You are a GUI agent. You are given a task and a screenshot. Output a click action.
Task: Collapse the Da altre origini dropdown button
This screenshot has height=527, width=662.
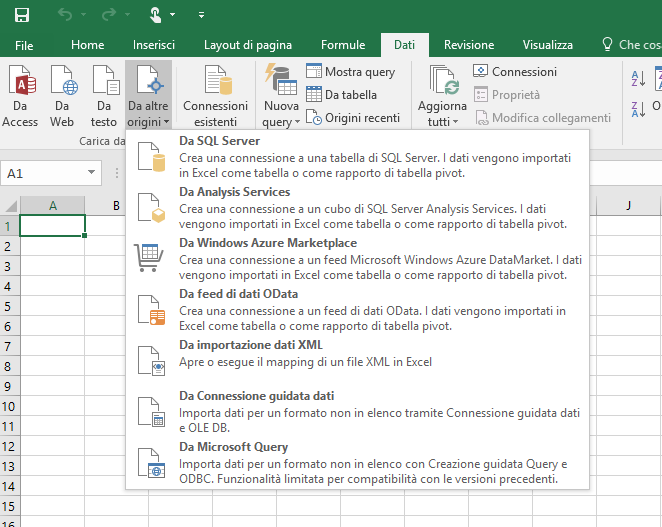point(148,95)
